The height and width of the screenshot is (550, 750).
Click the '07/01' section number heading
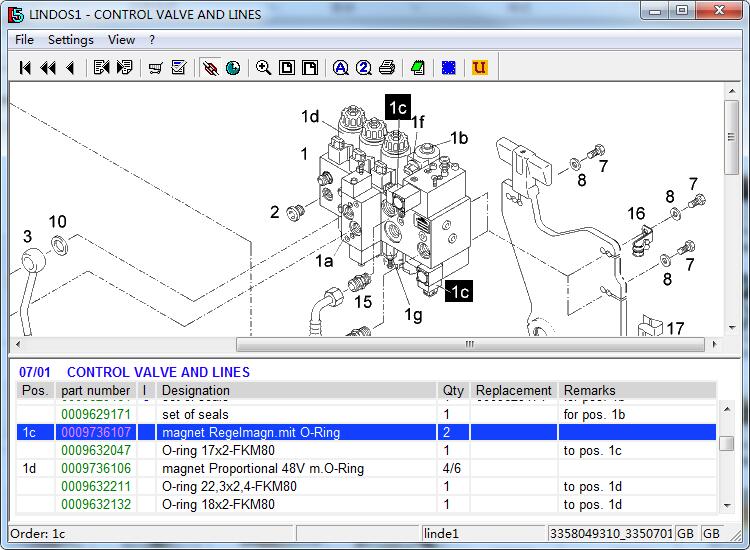(x=34, y=372)
